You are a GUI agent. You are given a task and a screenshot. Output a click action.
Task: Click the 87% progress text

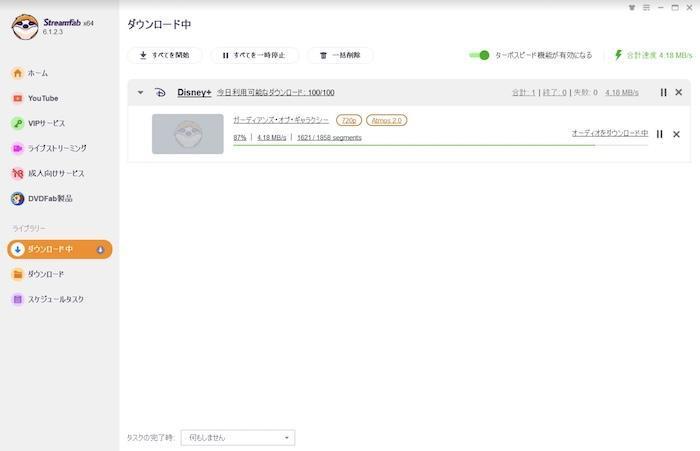[240, 138]
